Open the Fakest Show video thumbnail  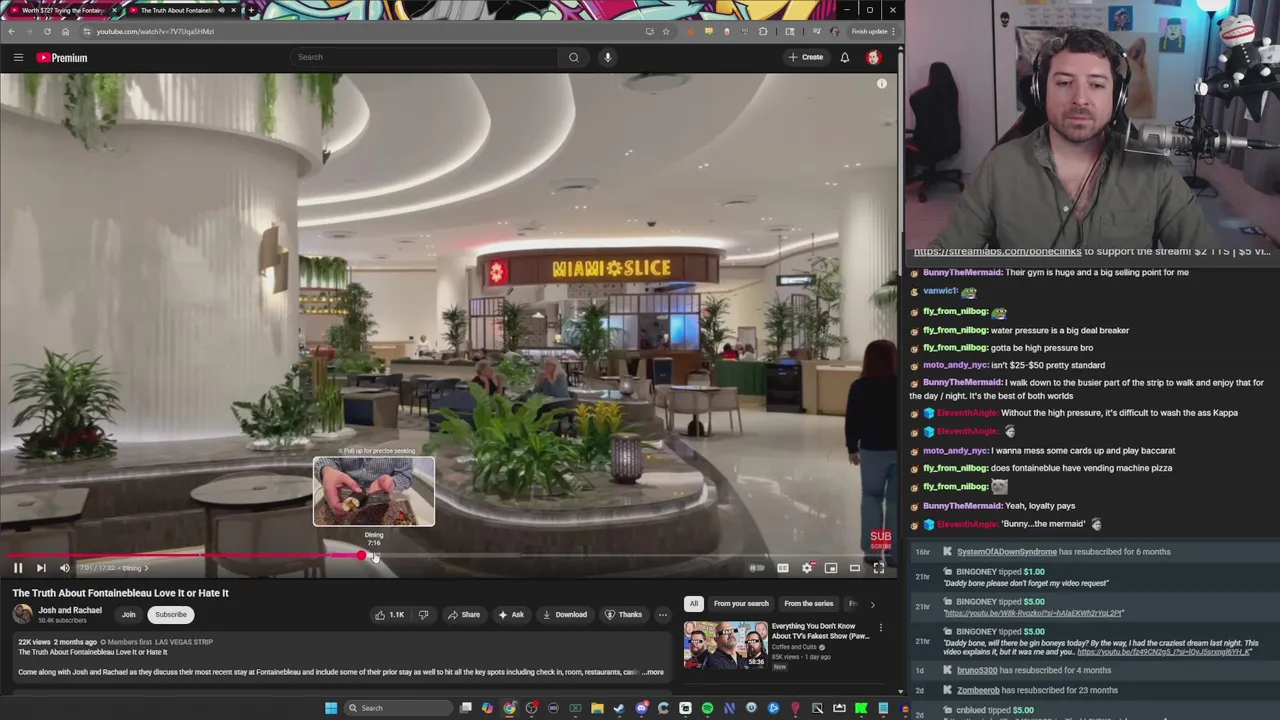pyautogui.click(x=726, y=645)
